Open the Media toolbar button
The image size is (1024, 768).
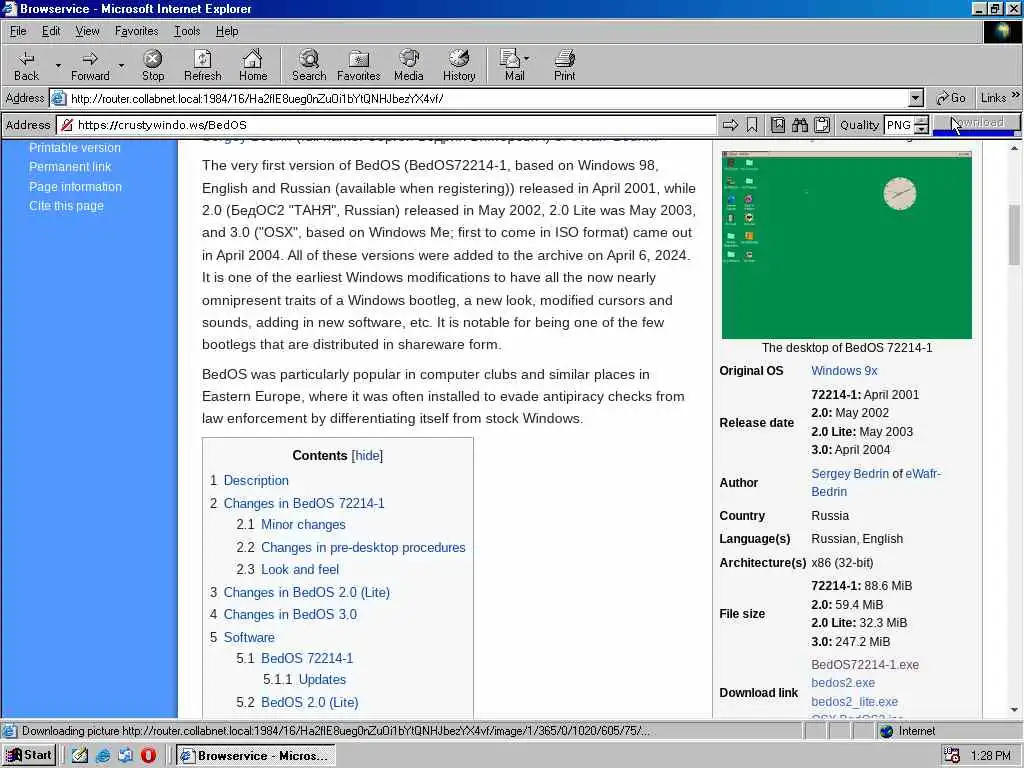[409, 65]
